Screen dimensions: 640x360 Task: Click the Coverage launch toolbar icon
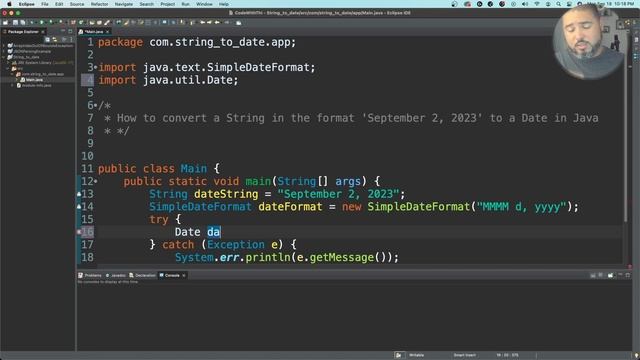click(x=51, y=22)
